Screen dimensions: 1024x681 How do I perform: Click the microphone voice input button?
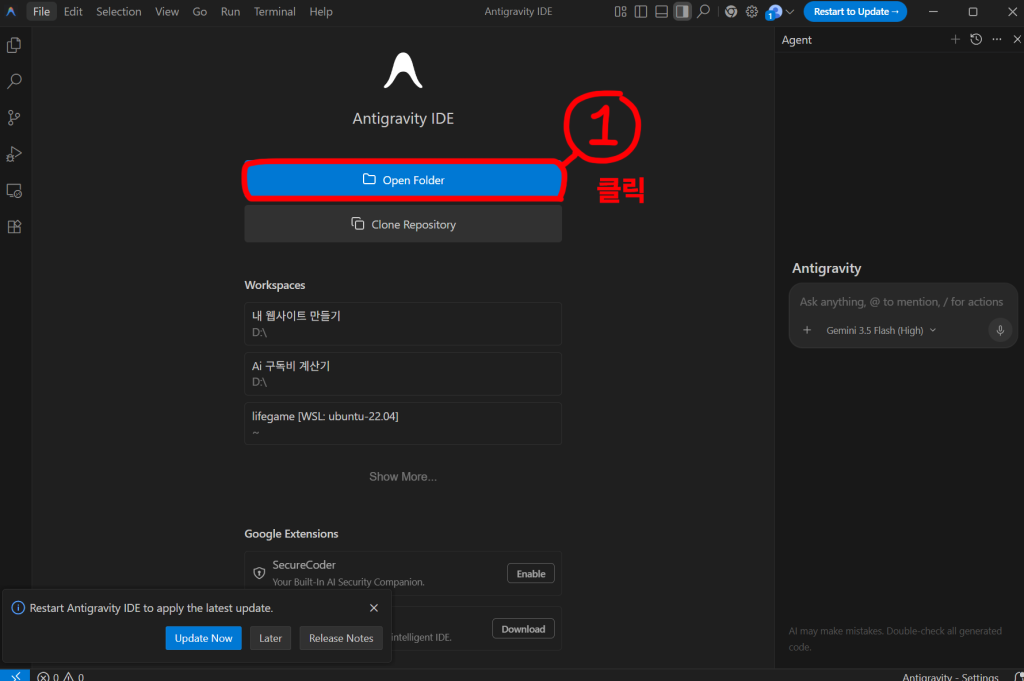pos(1000,330)
